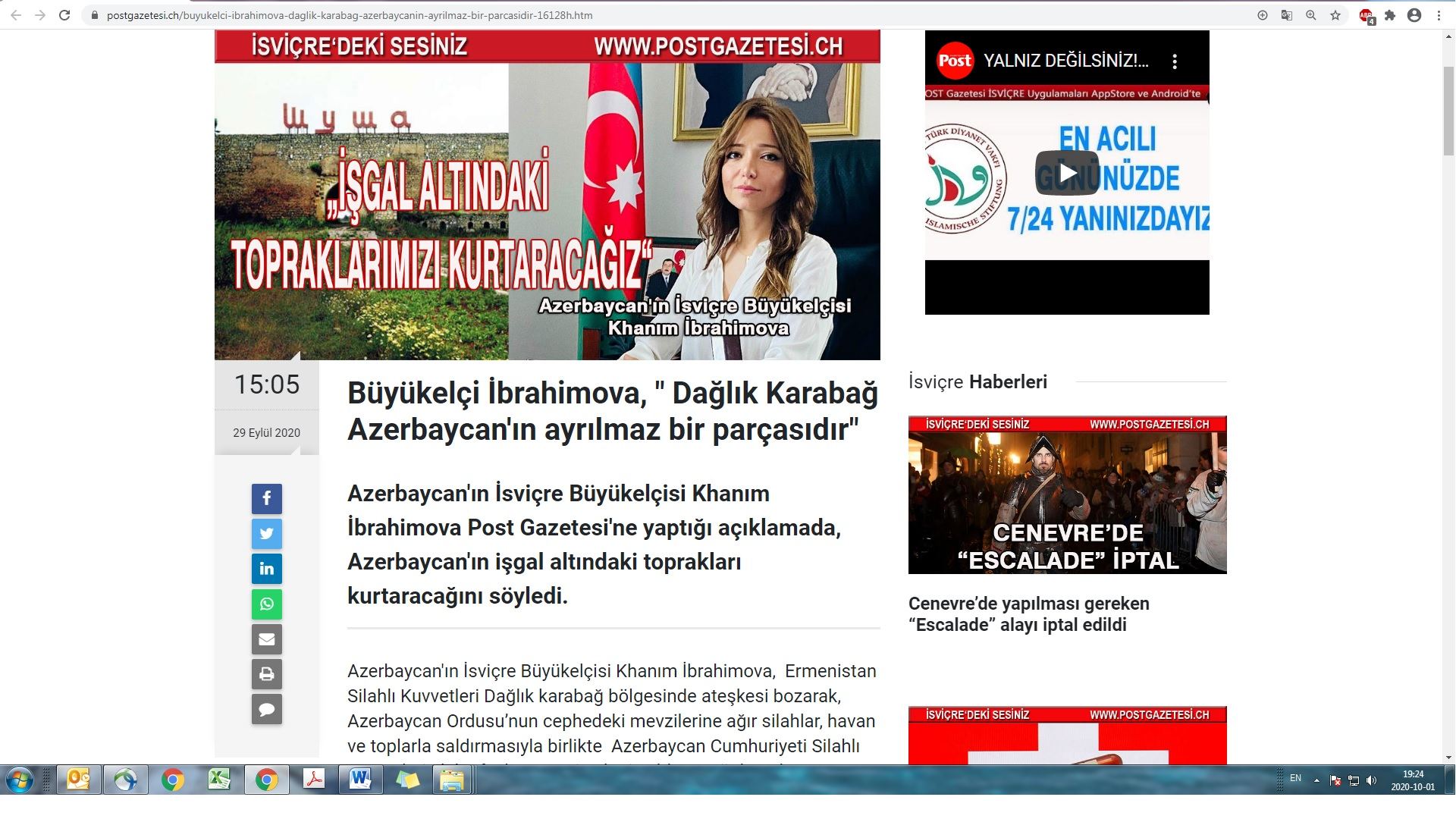Viewport: 1456px width, 819px height.
Task: Share article on Twitter
Action: (267, 534)
